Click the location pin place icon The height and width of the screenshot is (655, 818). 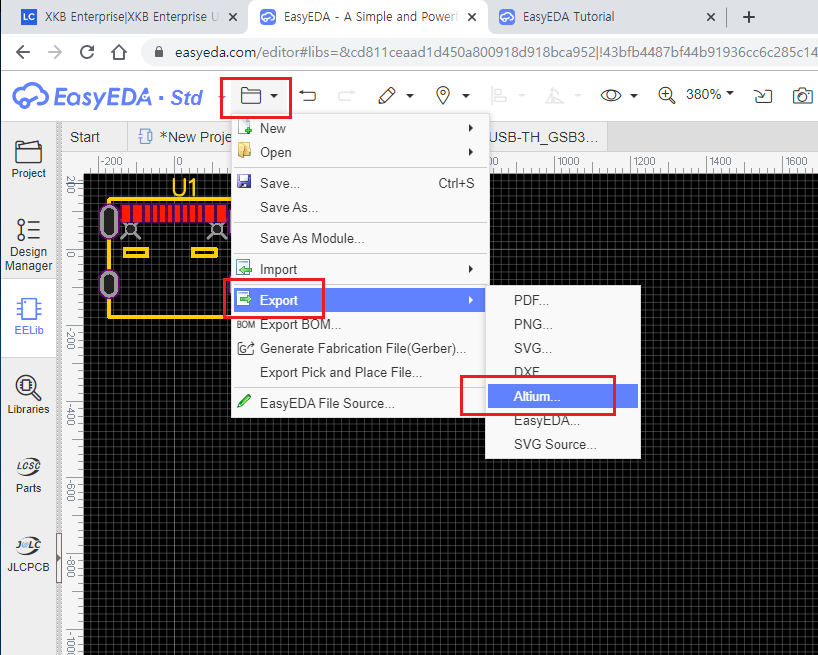click(443, 96)
